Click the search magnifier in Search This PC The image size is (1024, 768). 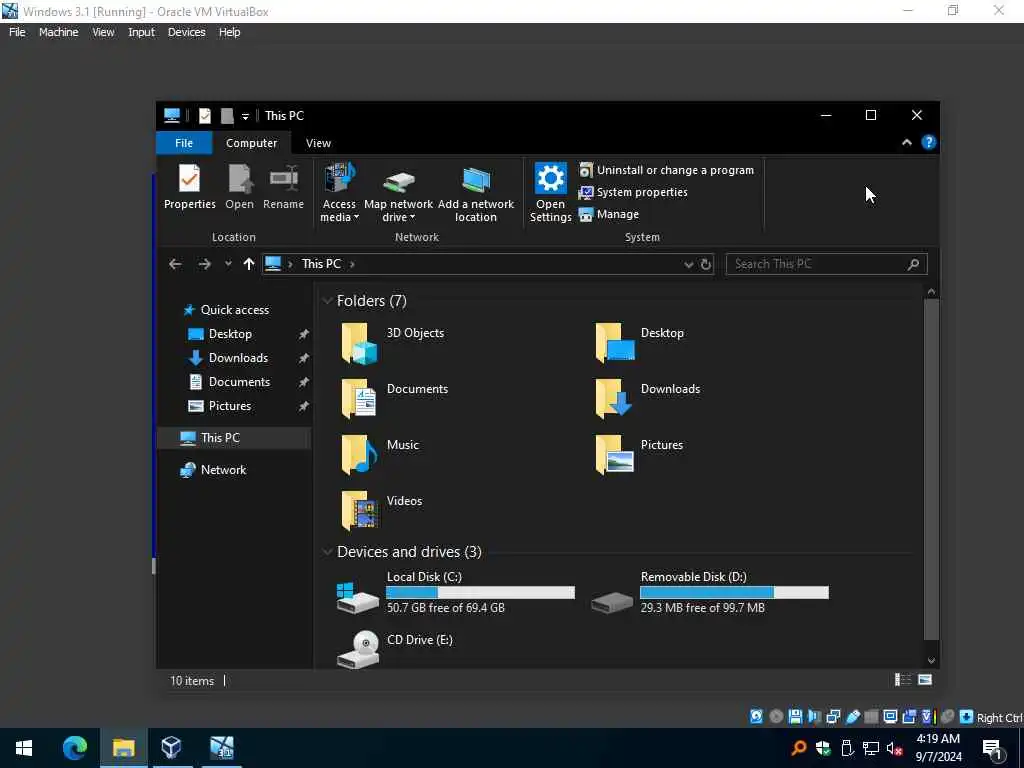[913, 264]
